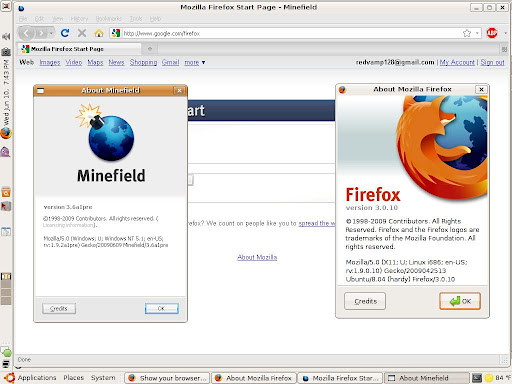Click the red Adblock Plus toolbar icon

click(492, 33)
